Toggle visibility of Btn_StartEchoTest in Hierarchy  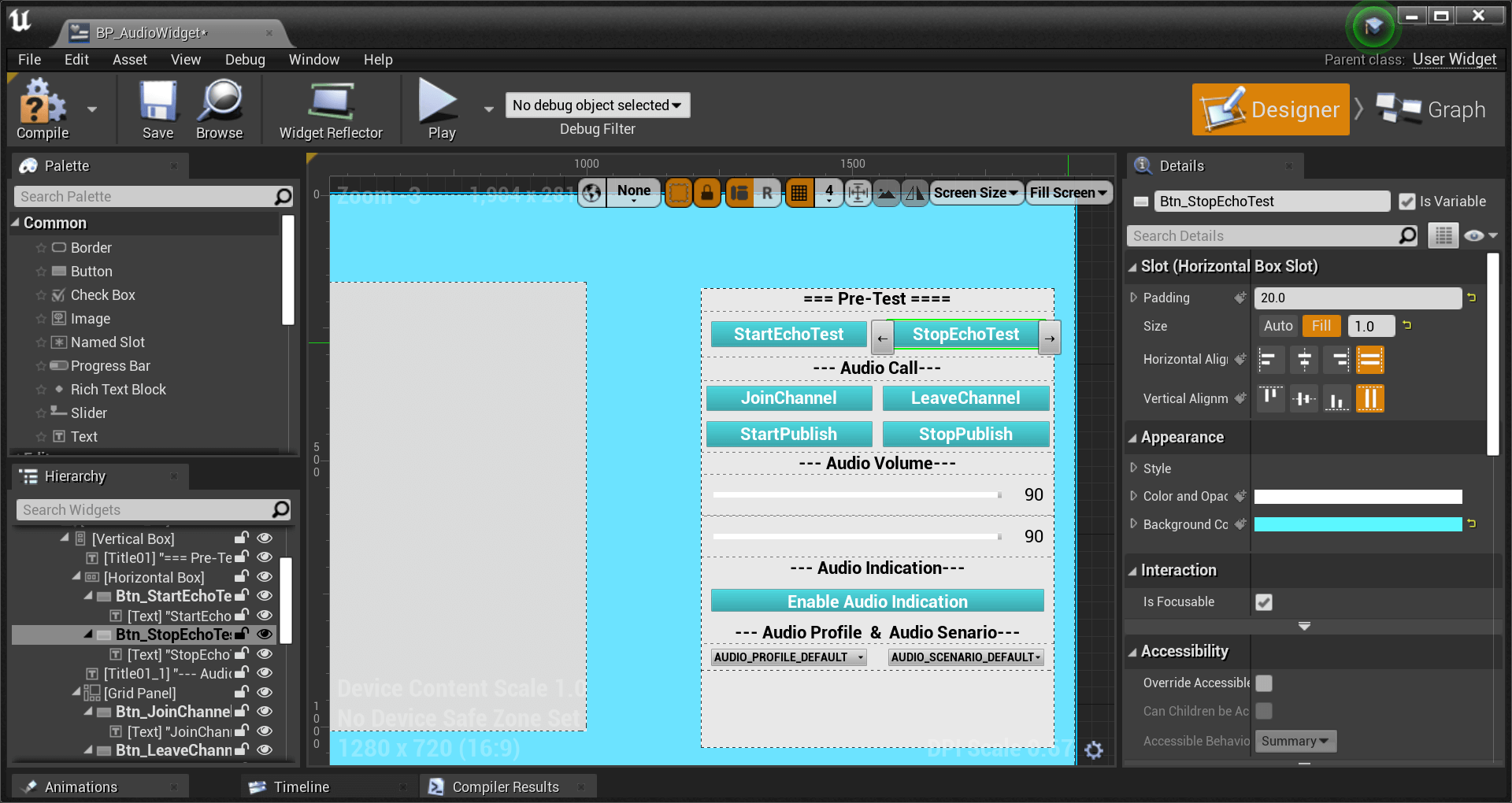click(265, 595)
